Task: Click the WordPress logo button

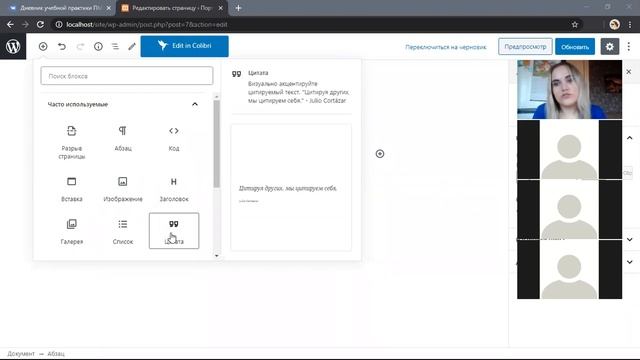Action: (x=13, y=46)
